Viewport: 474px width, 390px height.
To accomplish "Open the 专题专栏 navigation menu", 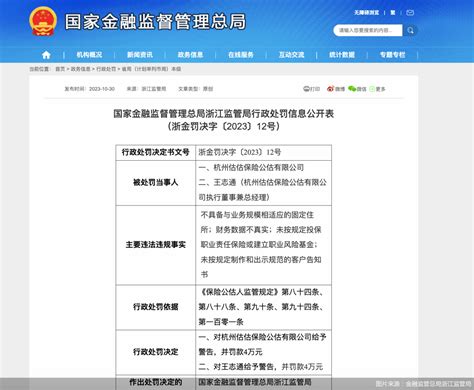I will [392, 55].
